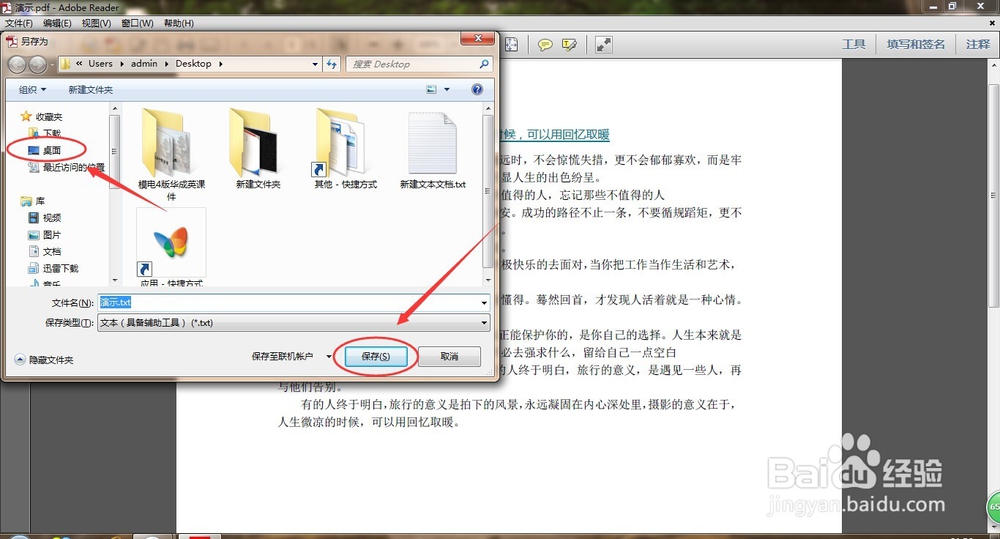The width and height of the screenshot is (1000, 539).
Task: Click the full-screen read mode icon in Reader
Action: 603,45
